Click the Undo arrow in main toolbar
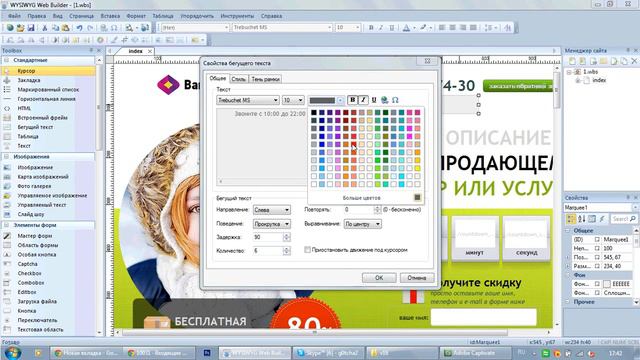 (x=79, y=28)
